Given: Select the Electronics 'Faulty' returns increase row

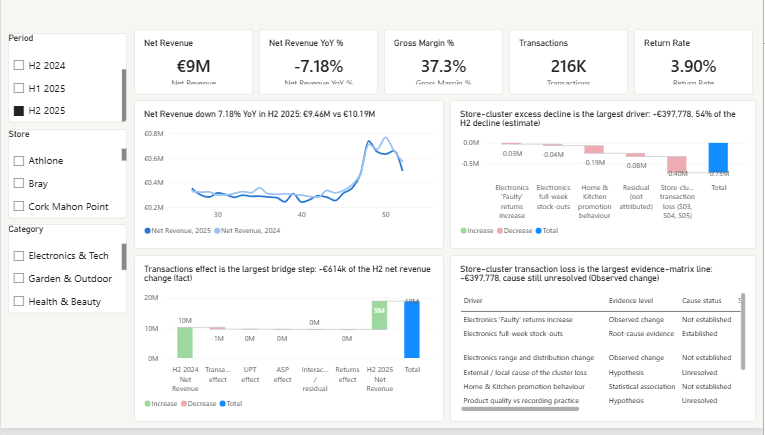Looking at the screenshot, I should click(x=601, y=319).
